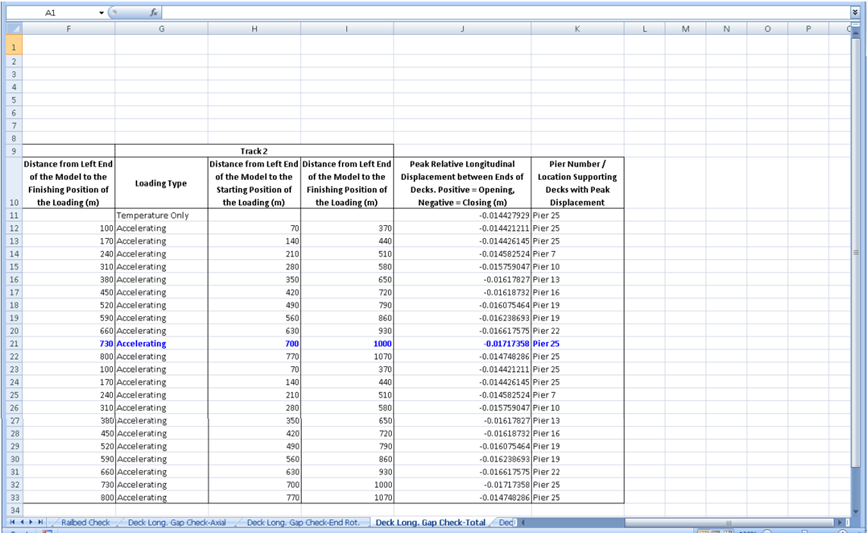Go to the last sheet tab arrow

coord(40,522)
